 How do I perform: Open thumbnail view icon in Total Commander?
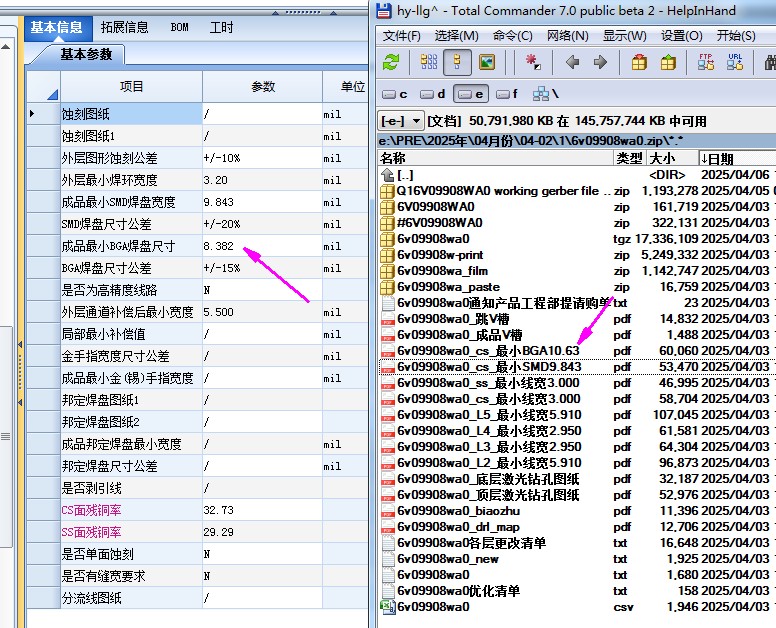[x=487, y=62]
